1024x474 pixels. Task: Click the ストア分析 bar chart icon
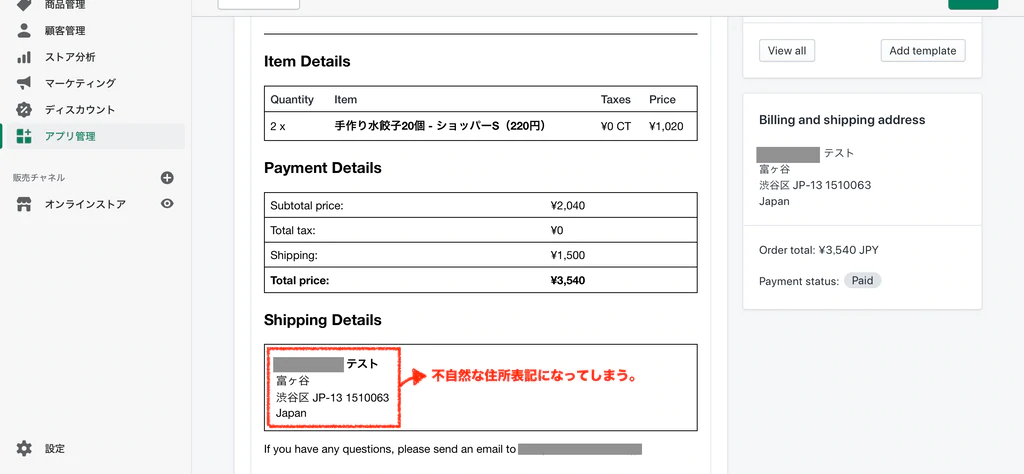(24, 57)
